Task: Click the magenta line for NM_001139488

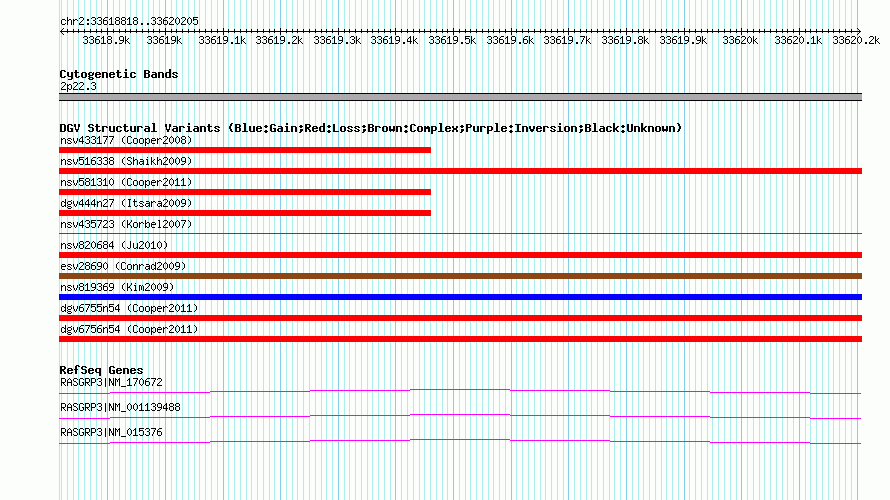Action: (460, 417)
